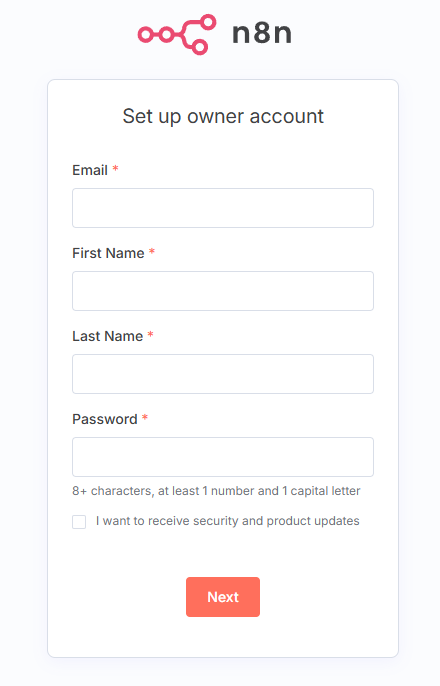
Task: Click the '8+ characters' password hint text
Action: tap(216, 491)
